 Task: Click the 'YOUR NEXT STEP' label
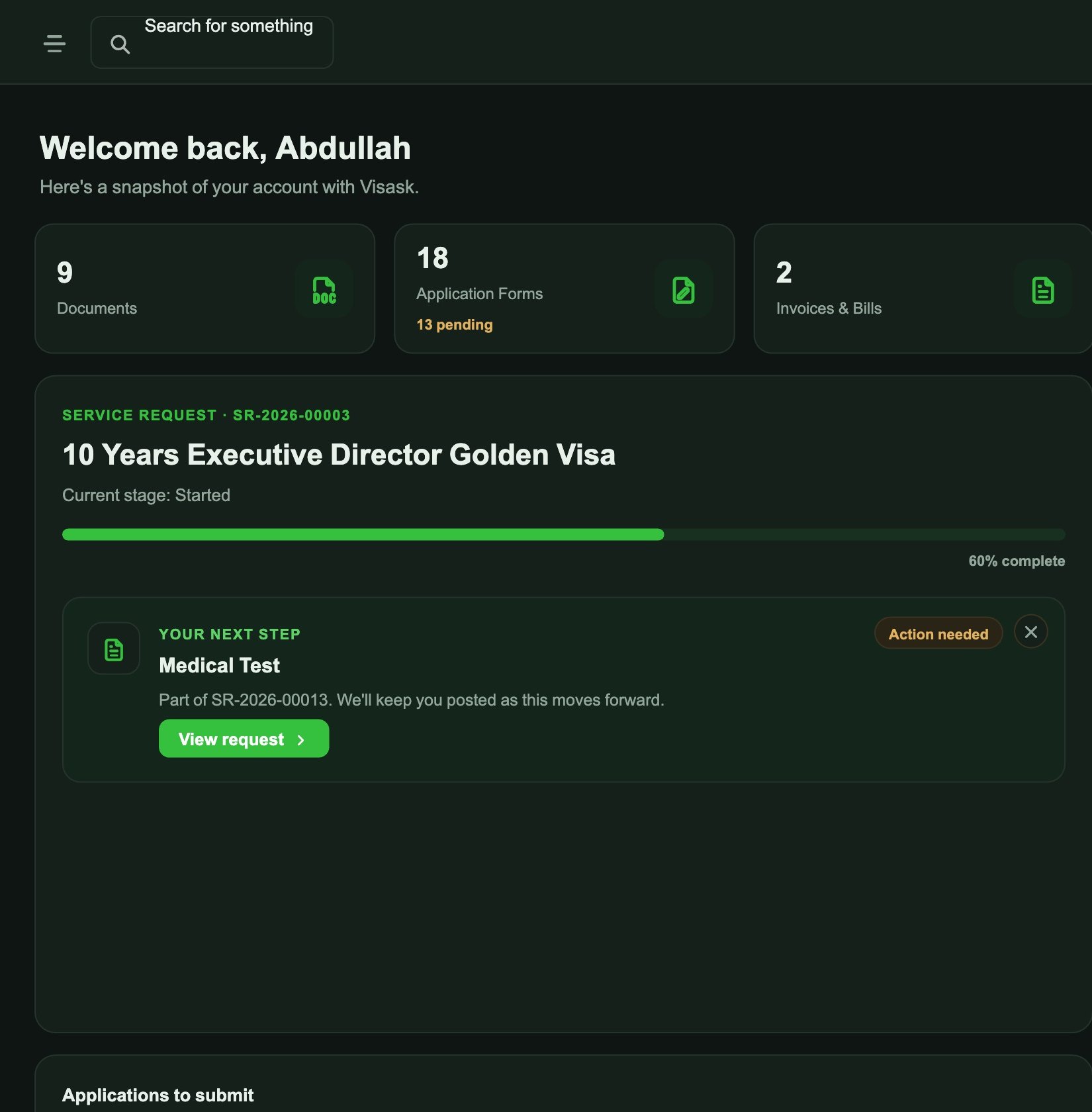(230, 634)
